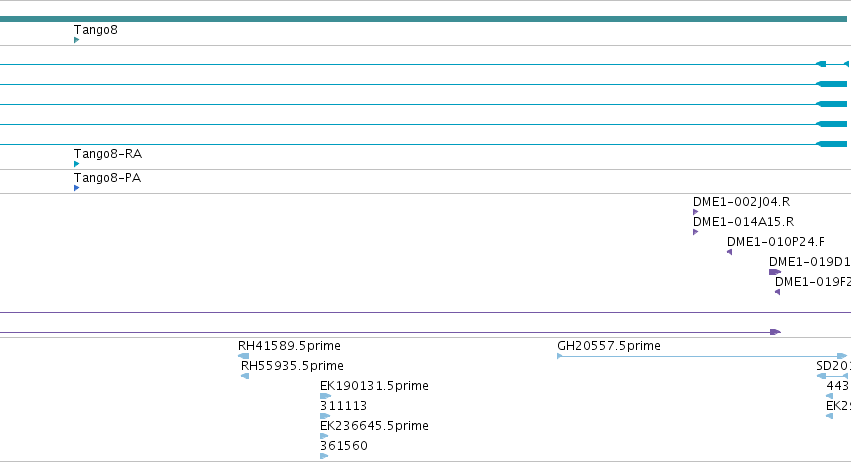Select the 443 feature arrow glyph

point(829,396)
